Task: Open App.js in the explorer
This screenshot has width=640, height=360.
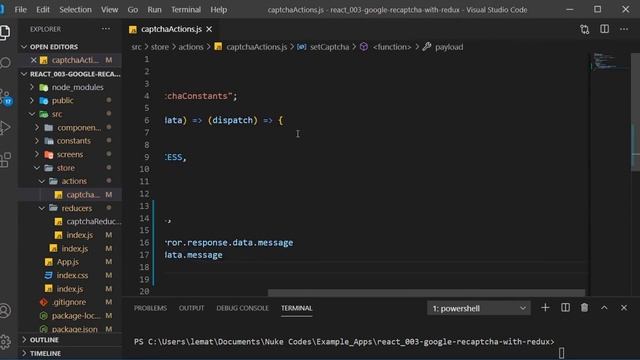Action: click(69, 262)
